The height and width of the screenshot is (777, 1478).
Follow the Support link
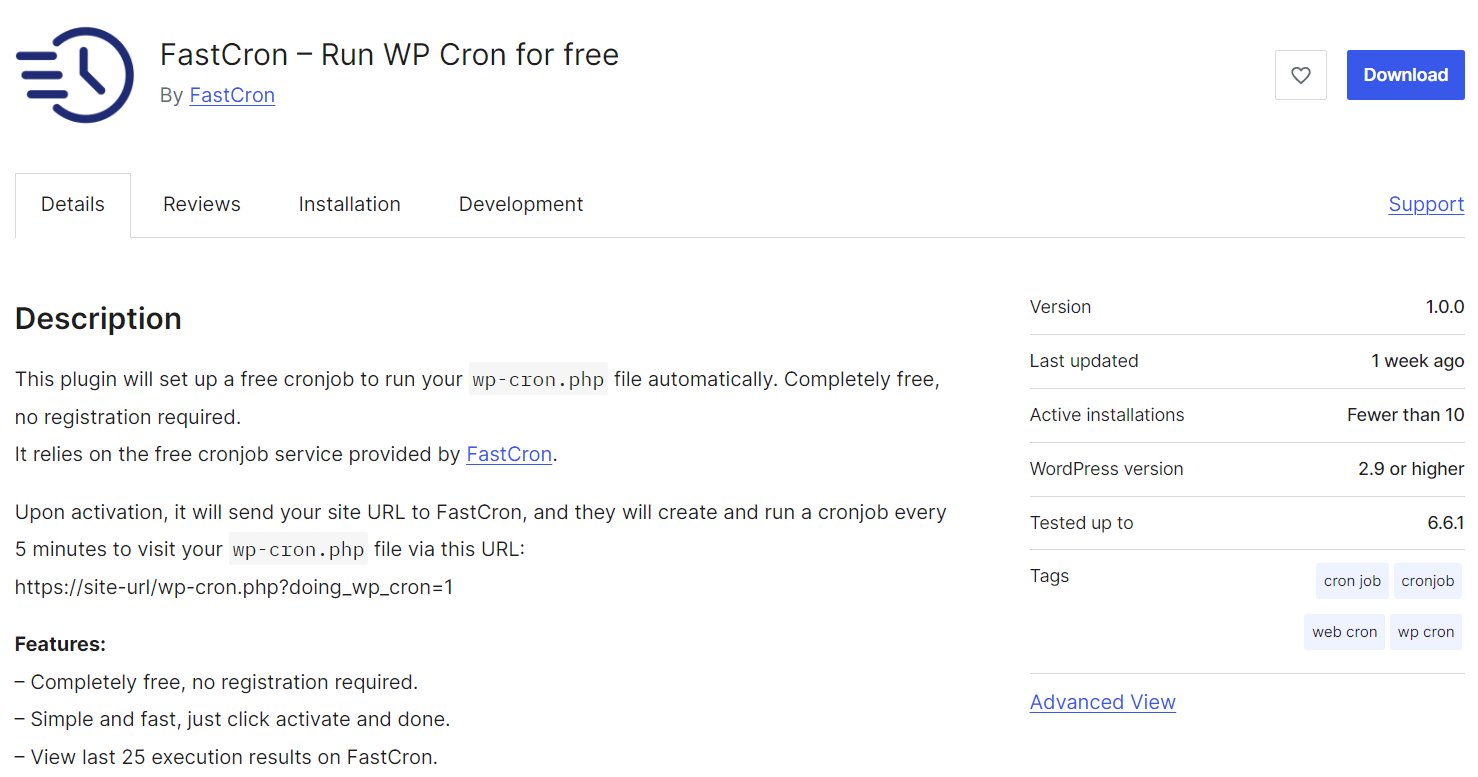tap(1426, 204)
